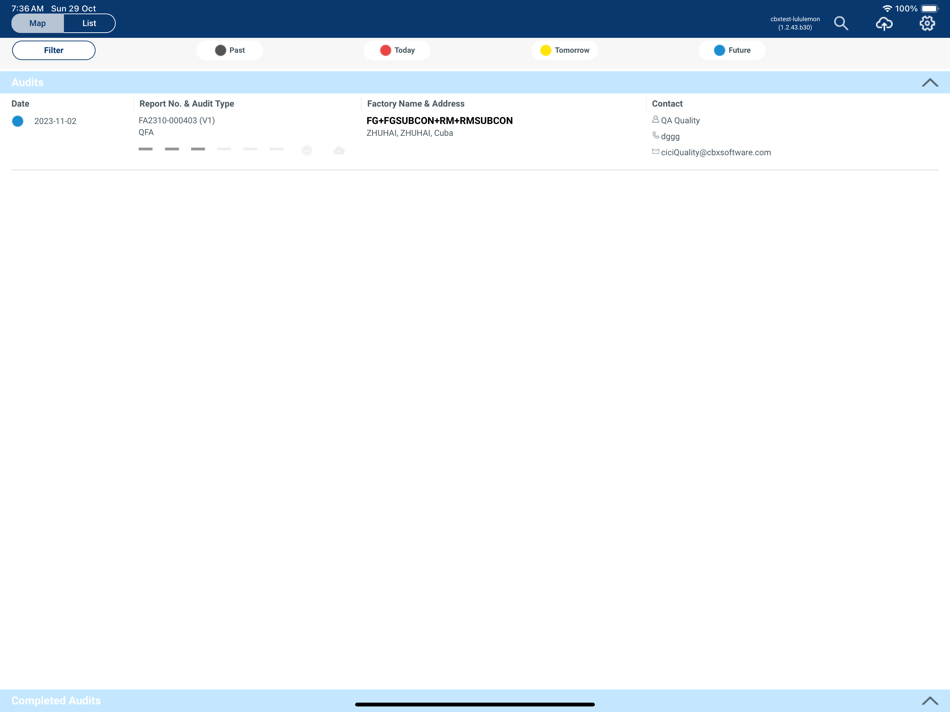The width and height of the screenshot is (950, 712).
Task: Tap the phone icon next to dggg
Action: coord(654,136)
